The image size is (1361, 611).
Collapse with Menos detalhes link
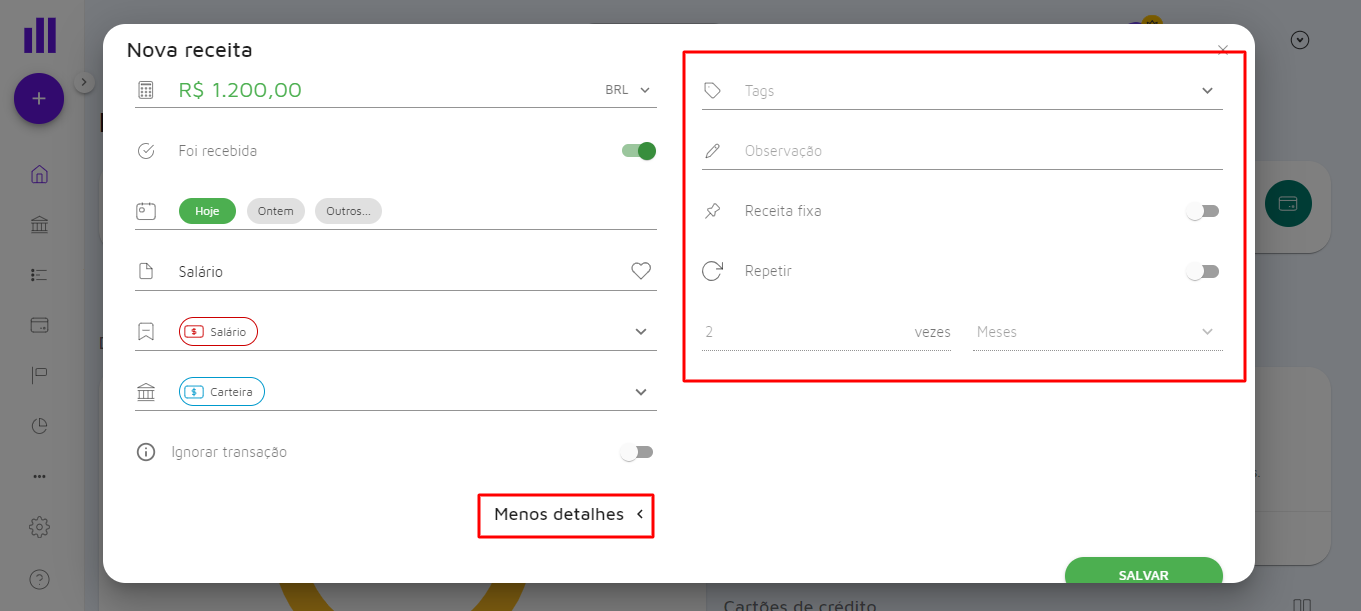pos(567,515)
